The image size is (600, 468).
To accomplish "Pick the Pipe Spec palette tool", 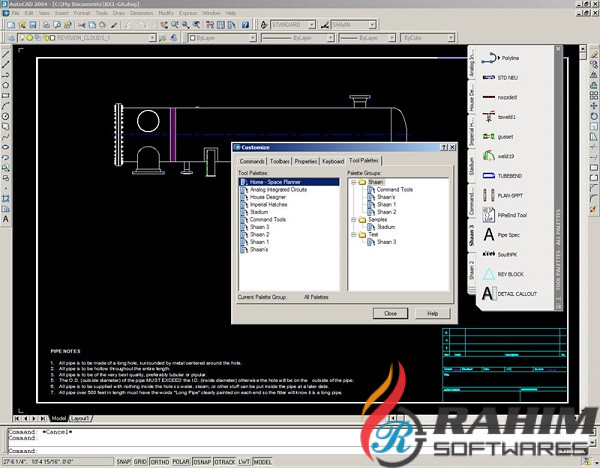I will coord(501,235).
